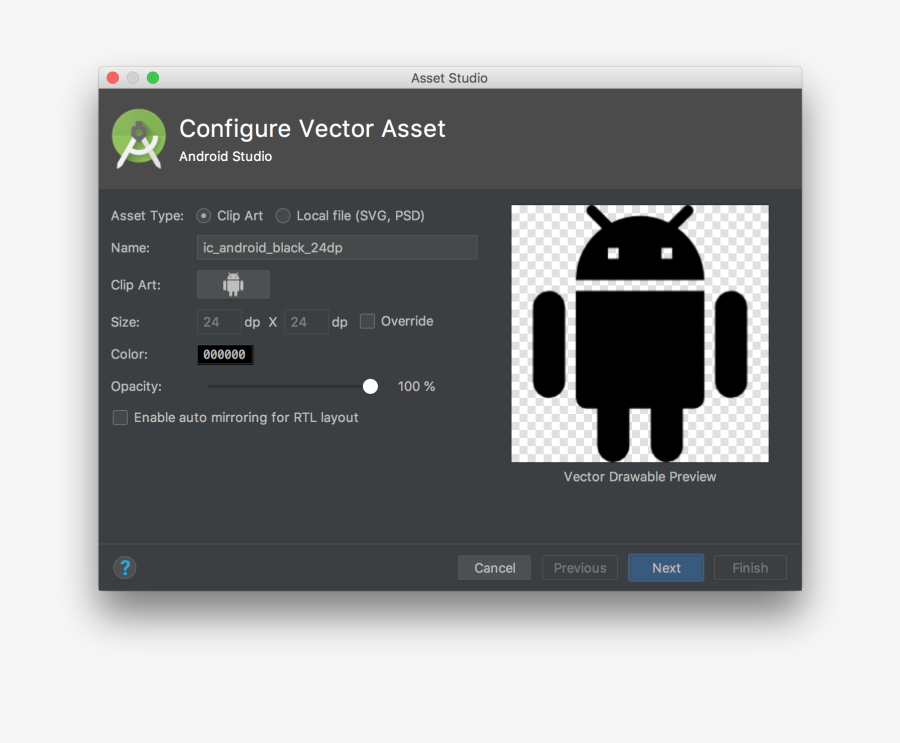
Task: Click the yellow minimize window button
Action: click(x=131, y=77)
